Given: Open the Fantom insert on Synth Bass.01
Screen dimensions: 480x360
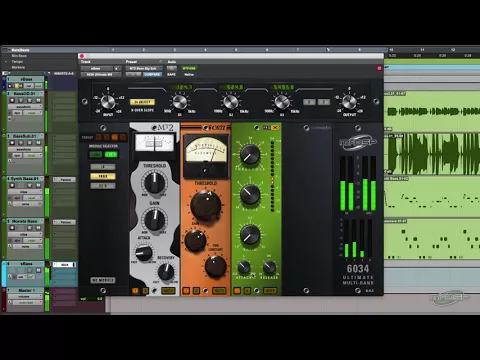Looking at the screenshot, I should 64,180.
